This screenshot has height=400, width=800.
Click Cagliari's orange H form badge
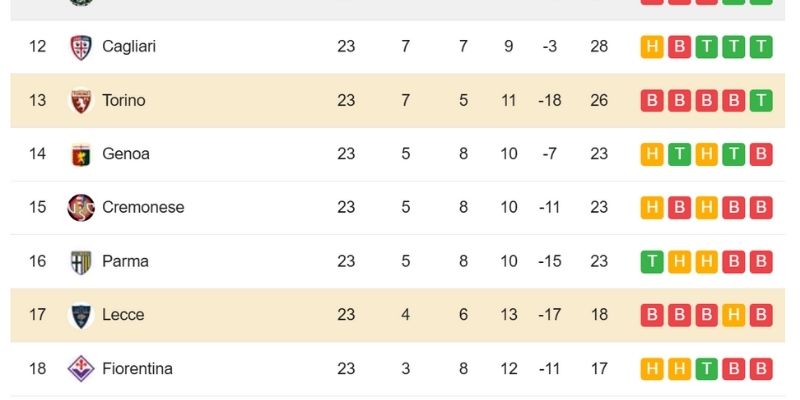coord(652,47)
